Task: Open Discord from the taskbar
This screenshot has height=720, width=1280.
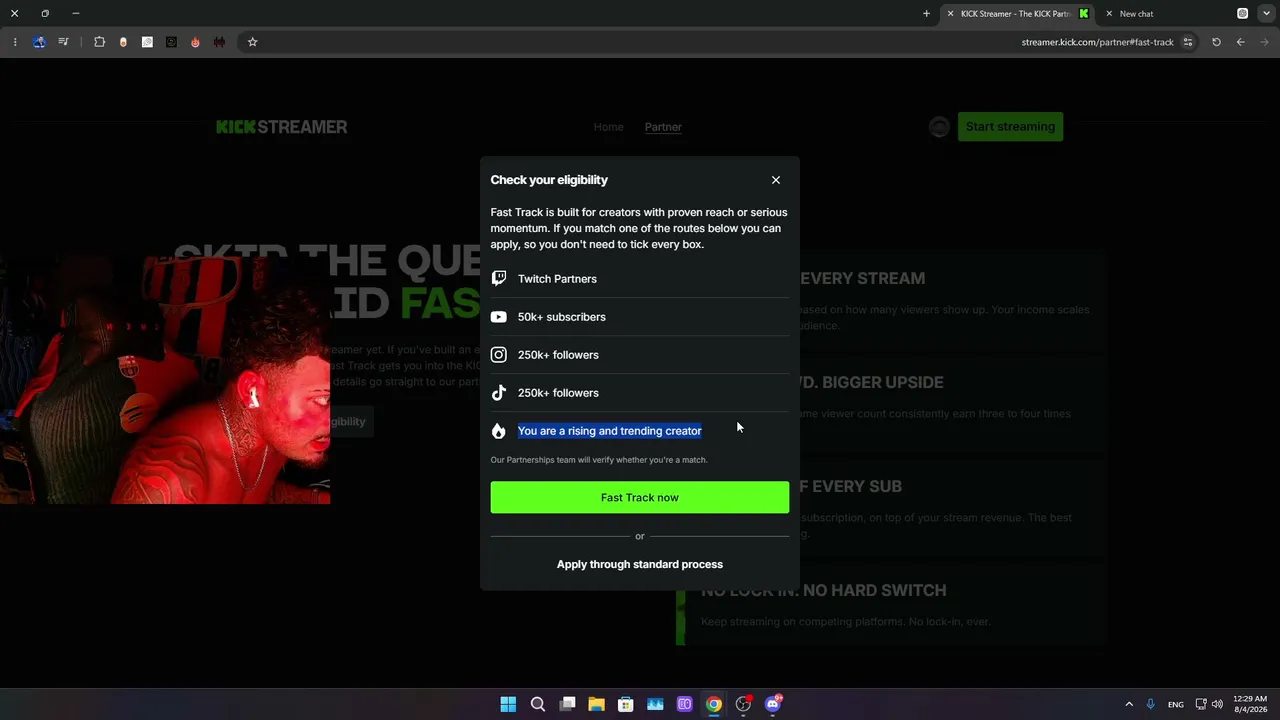Action: pyautogui.click(x=773, y=704)
